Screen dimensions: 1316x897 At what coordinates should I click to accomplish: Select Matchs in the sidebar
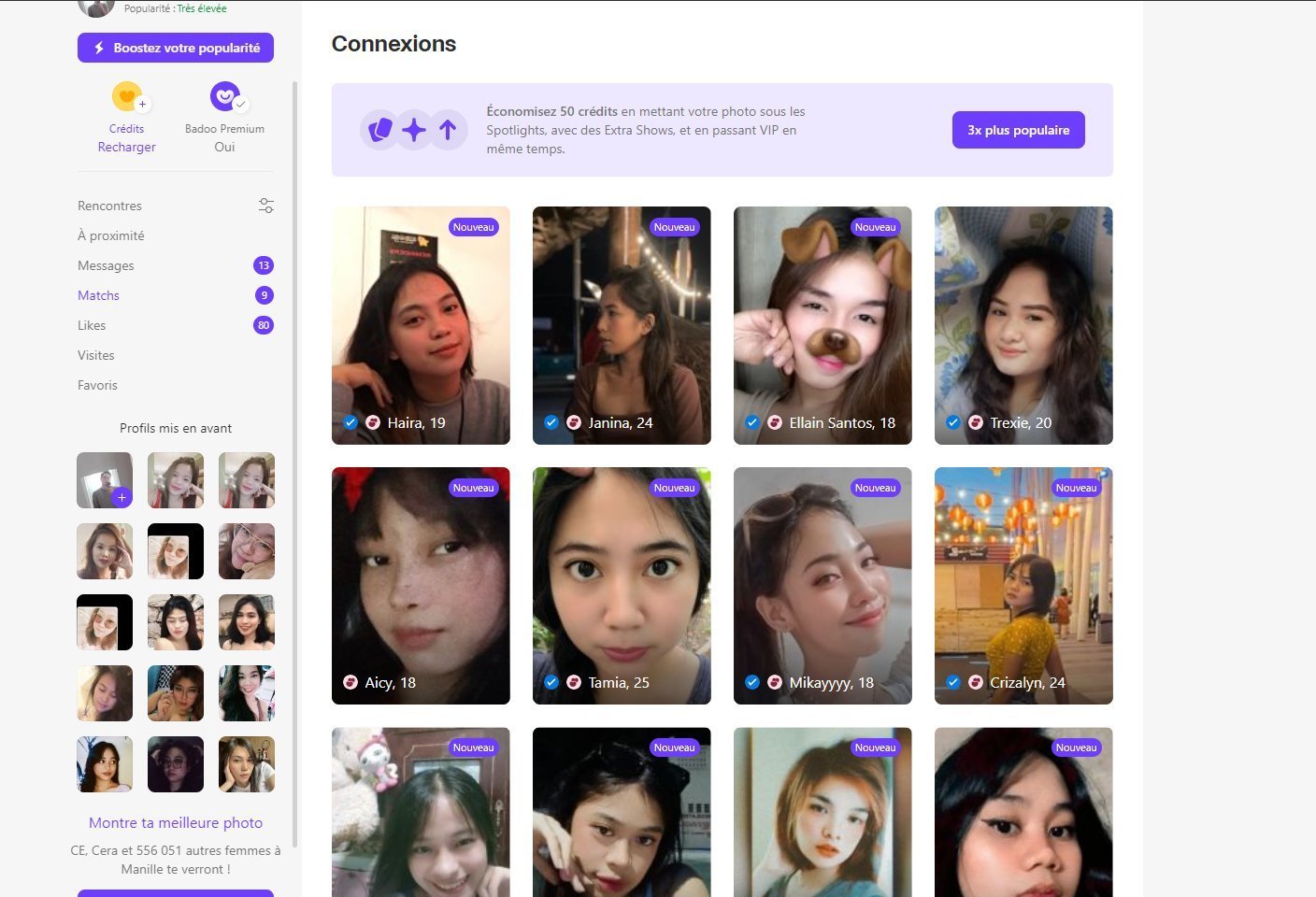(x=98, y=295)
